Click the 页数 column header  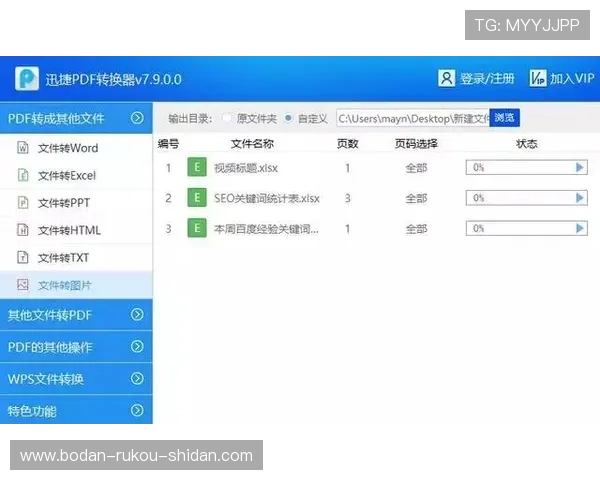[347, 144]
